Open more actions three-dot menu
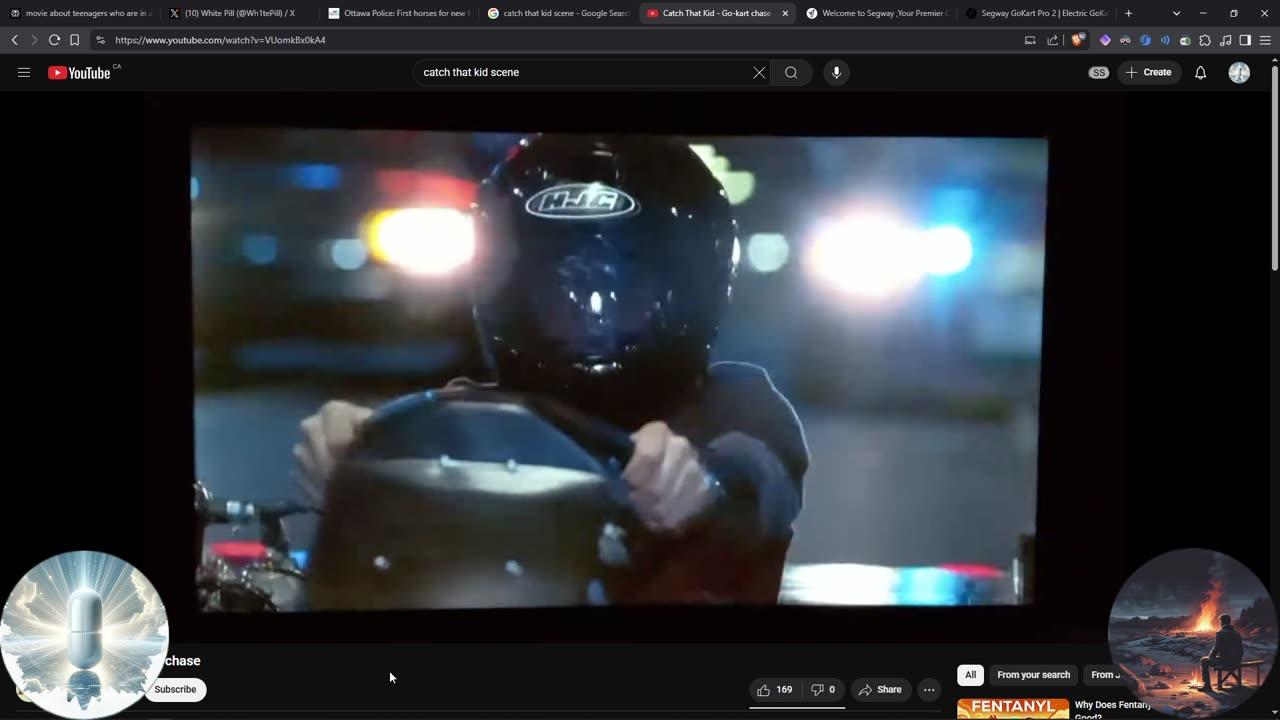1280x720 pixels. (929, 689)
